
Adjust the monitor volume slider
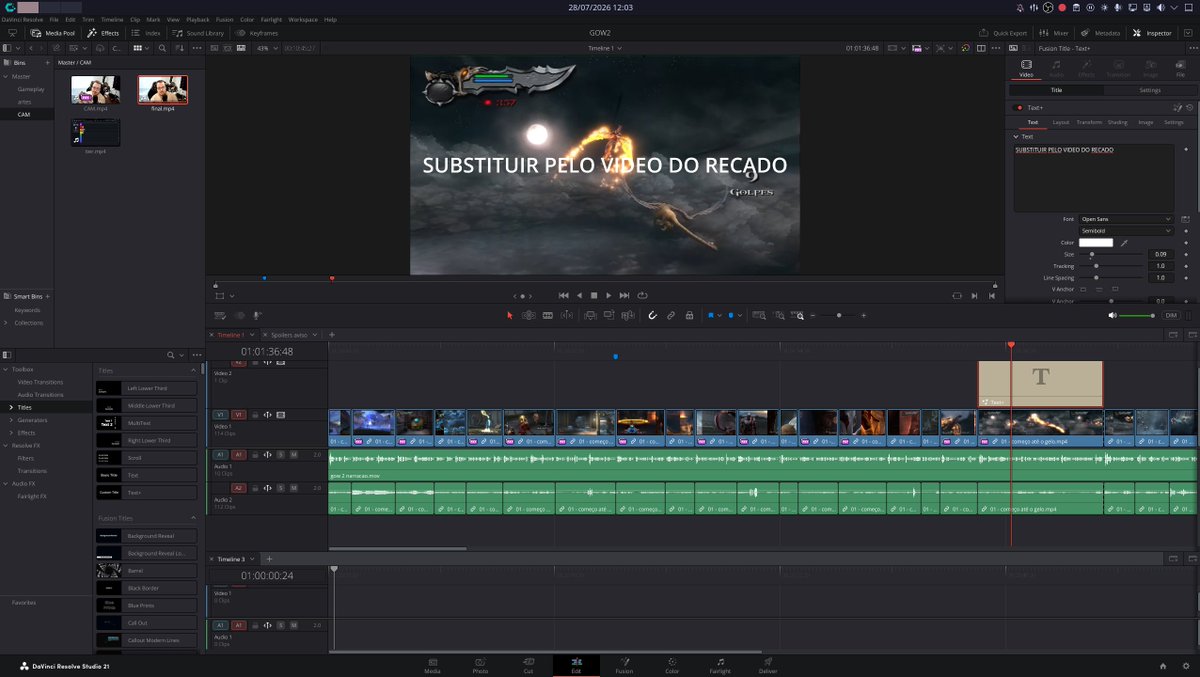point(1138,316)
